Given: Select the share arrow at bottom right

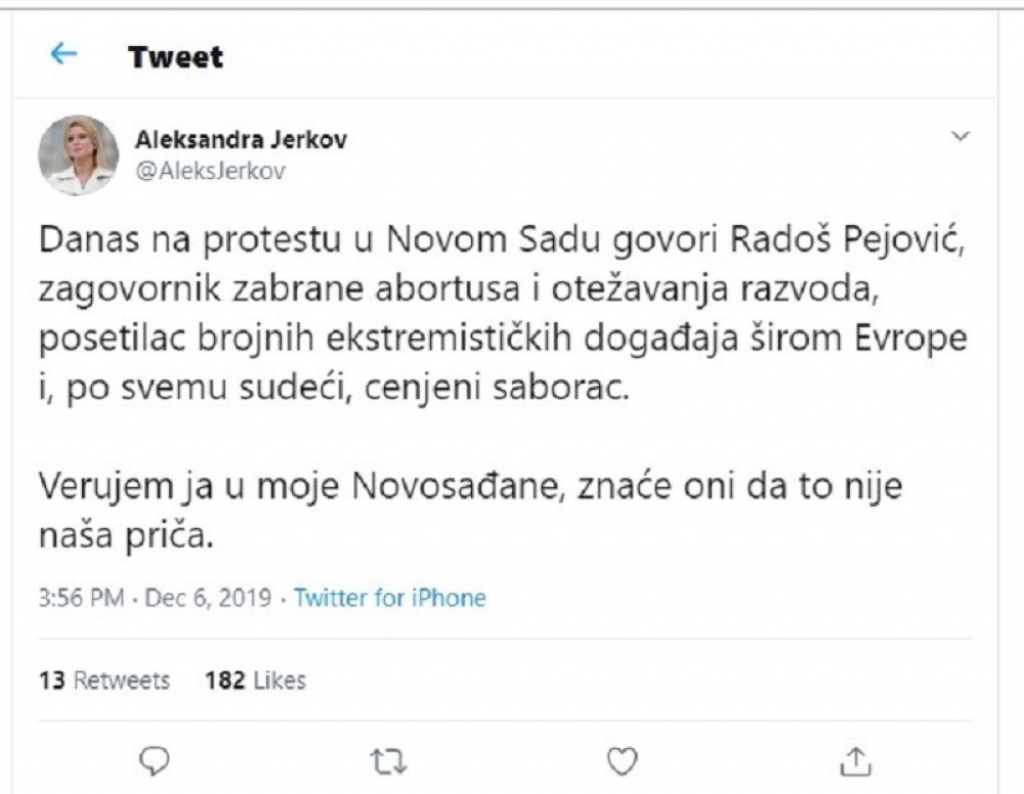Looking at the screenshot, I should (x=858, y=762).
